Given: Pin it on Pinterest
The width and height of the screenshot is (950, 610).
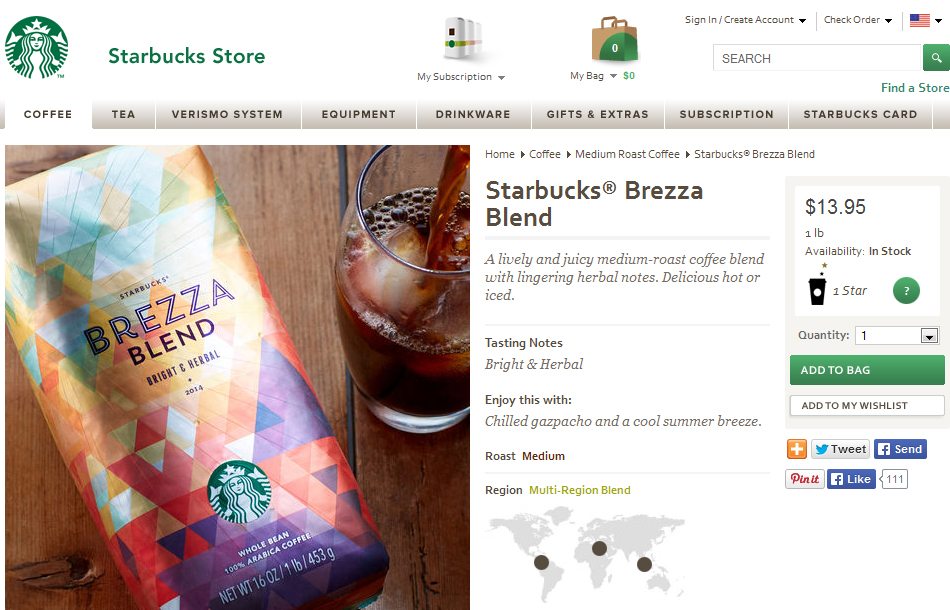Looking at the screenshot, I should point(805,479).
